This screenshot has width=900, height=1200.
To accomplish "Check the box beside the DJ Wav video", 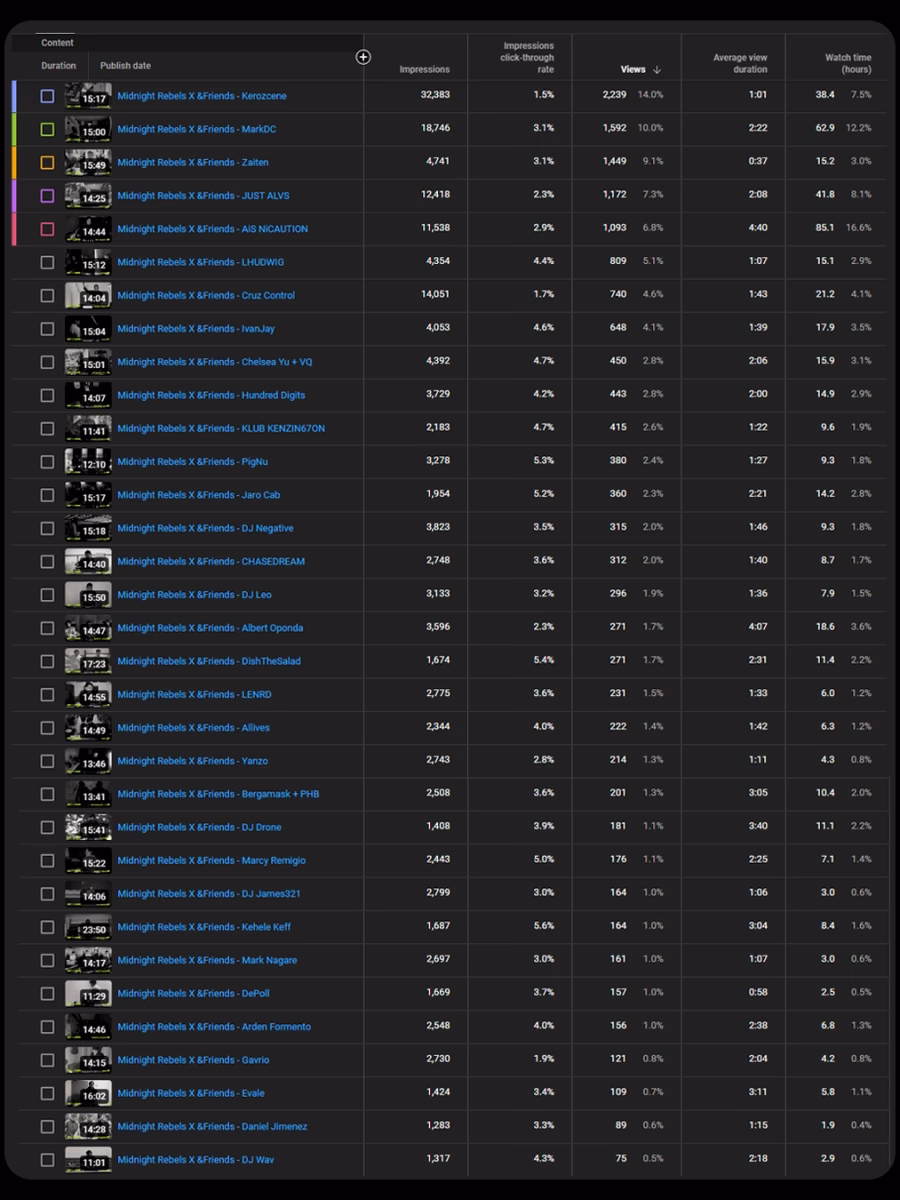I will (47, 1160).
